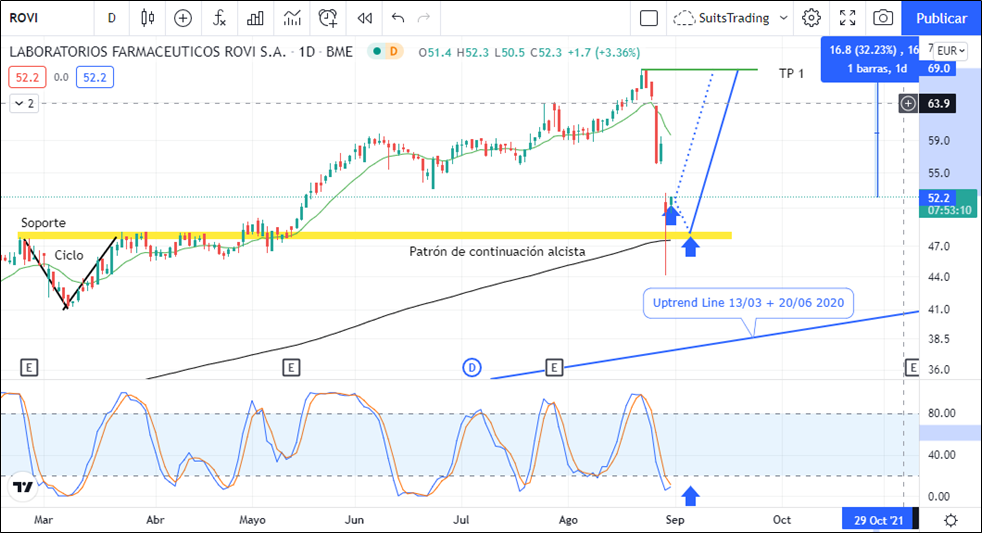Start bar replay with the rewind icon
Image resolution: width=982 pixels, height=533 pixels.
[x=365, y=18]
